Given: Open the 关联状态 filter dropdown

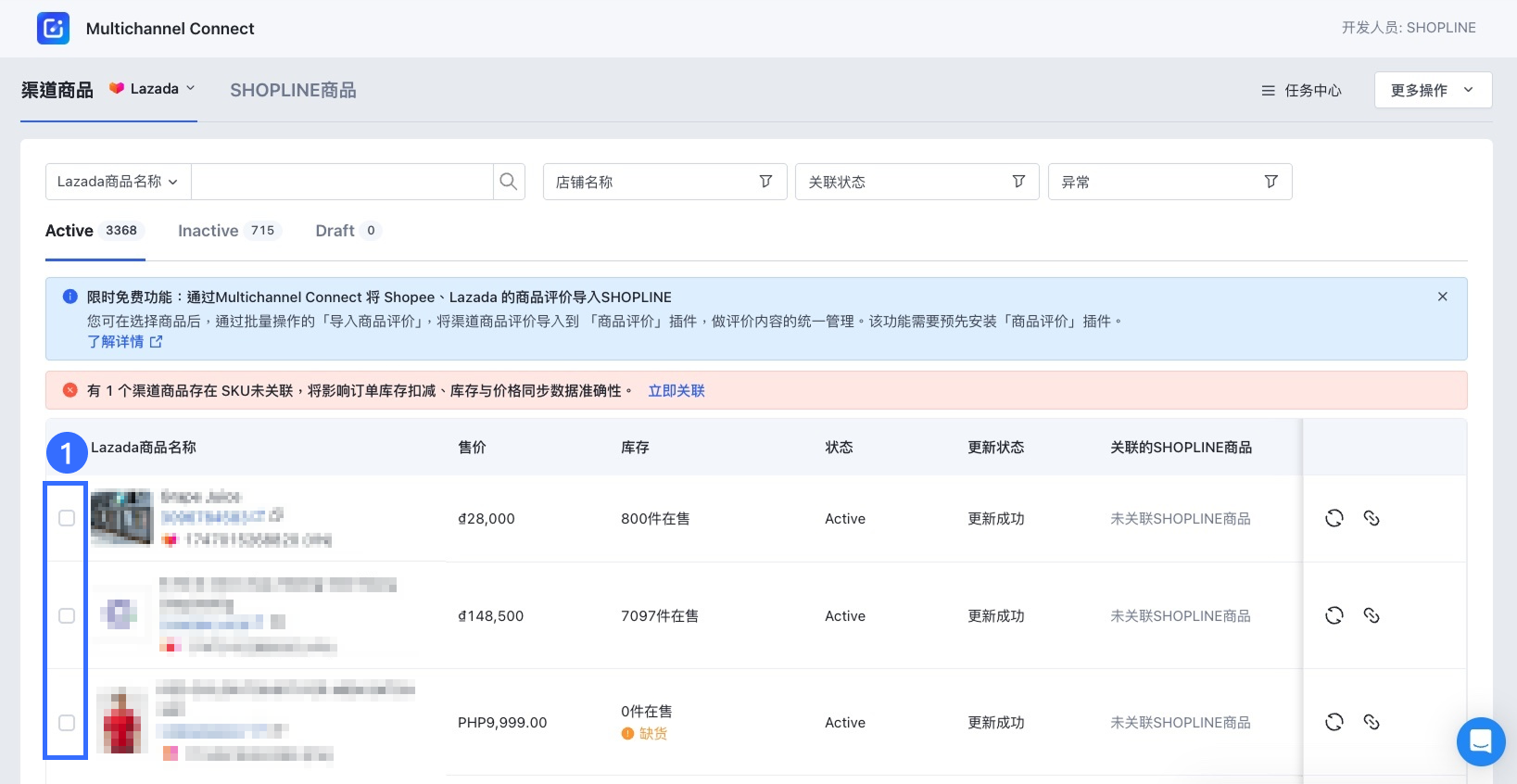Looking at the screenshot, I should tap(917, 182).
